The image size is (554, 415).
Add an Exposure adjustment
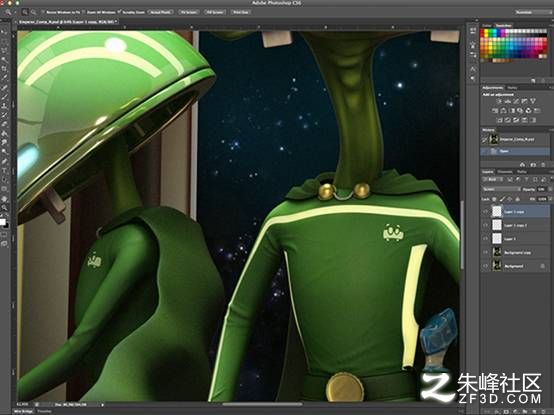coord(525,101)
